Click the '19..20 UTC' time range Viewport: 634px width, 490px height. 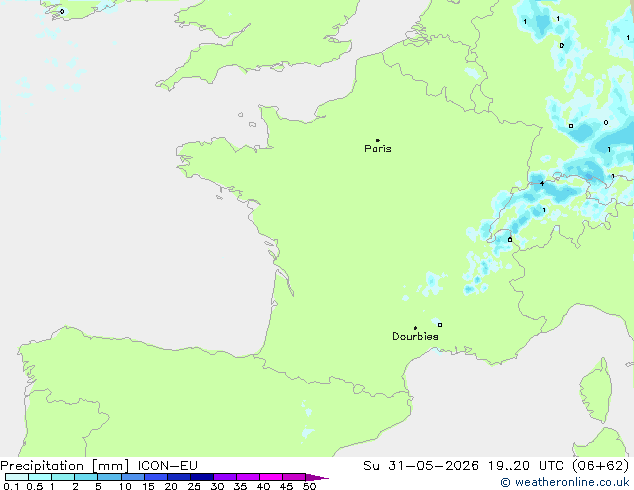pyautogui.click(x=525, y=466)
